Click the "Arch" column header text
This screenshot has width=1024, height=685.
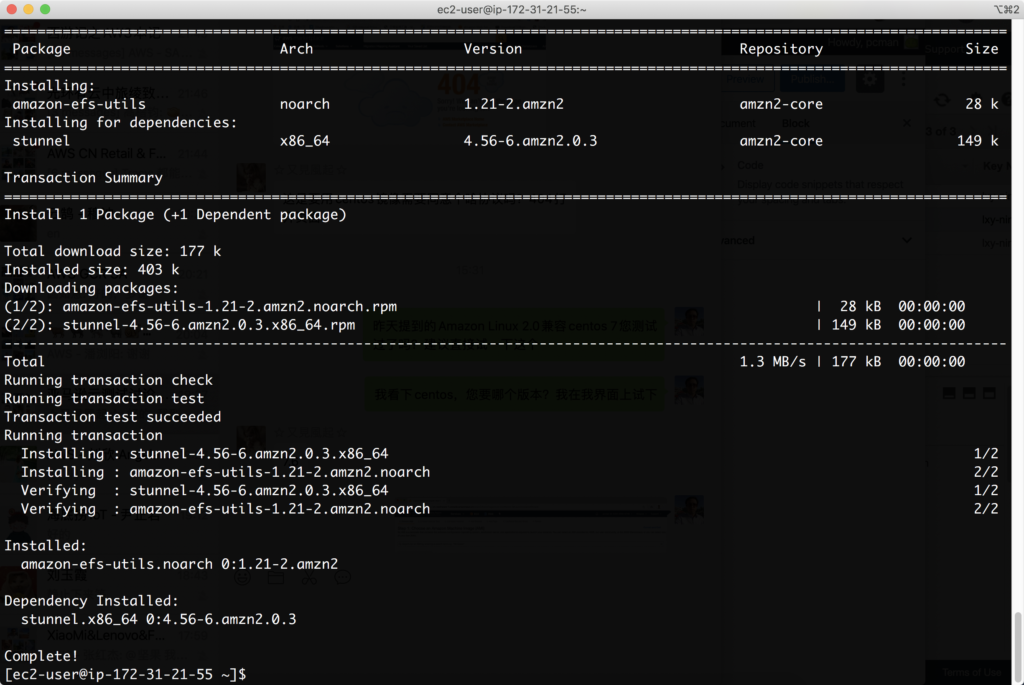[x=296, y=49]
